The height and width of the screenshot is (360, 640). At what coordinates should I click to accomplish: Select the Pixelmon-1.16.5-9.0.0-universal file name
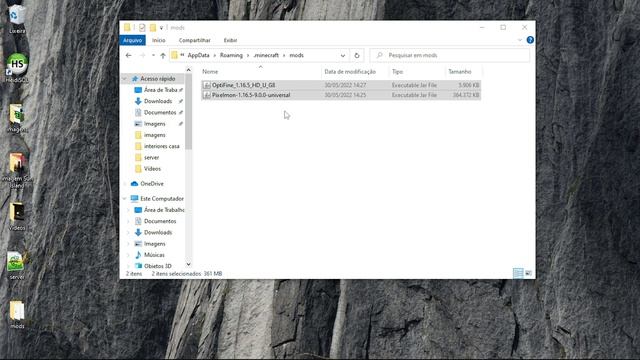[x=251, y=95]
